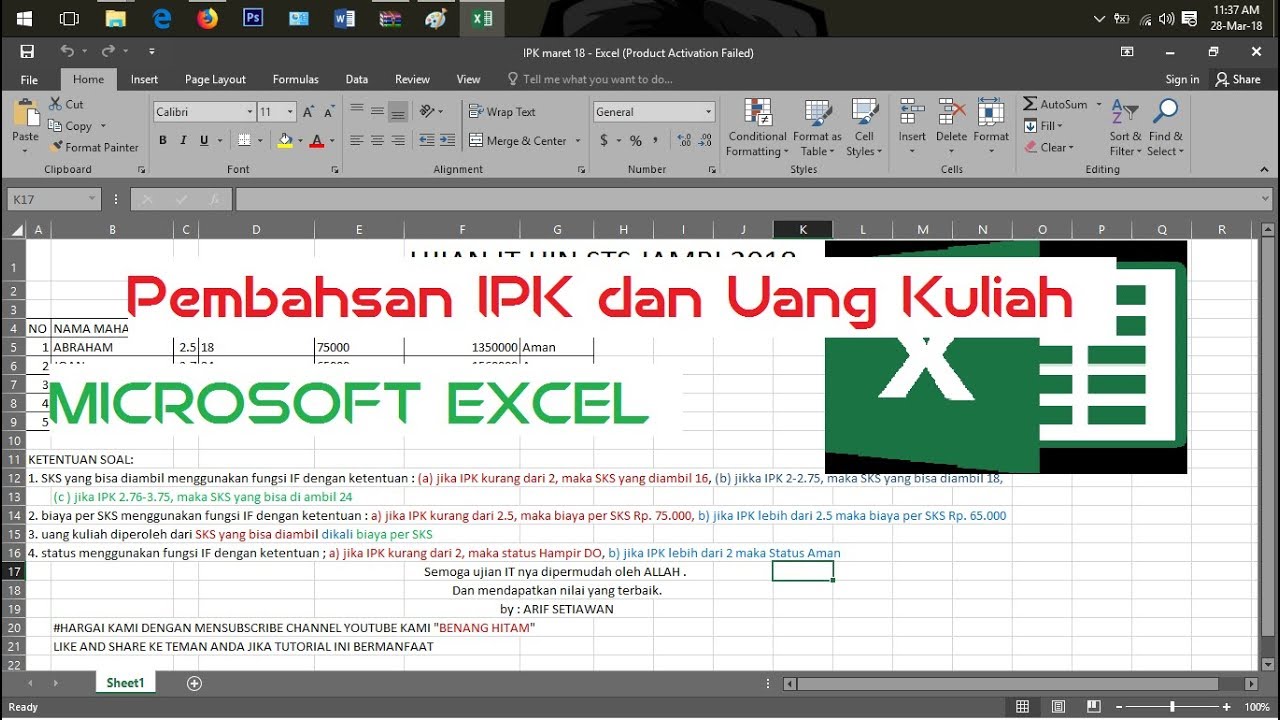
Task: Click Increase Font Size icon
Action: (x=310, y=112)
